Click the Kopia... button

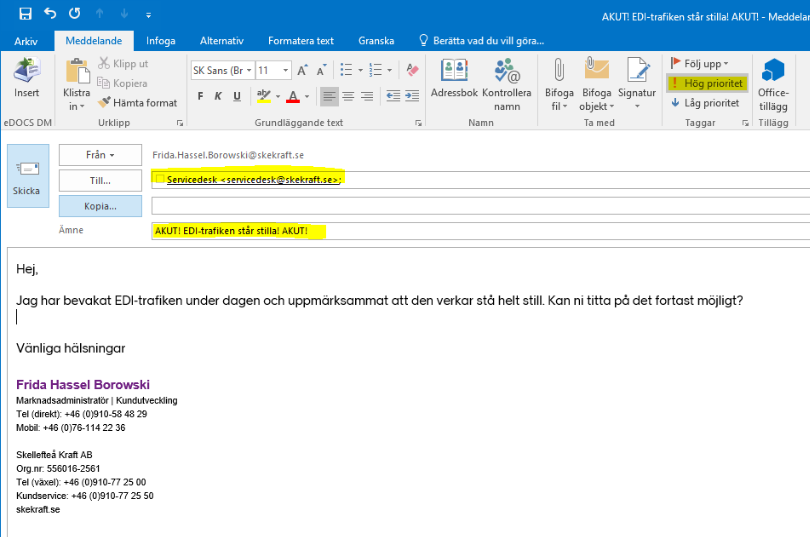click(x=100, y=206)
